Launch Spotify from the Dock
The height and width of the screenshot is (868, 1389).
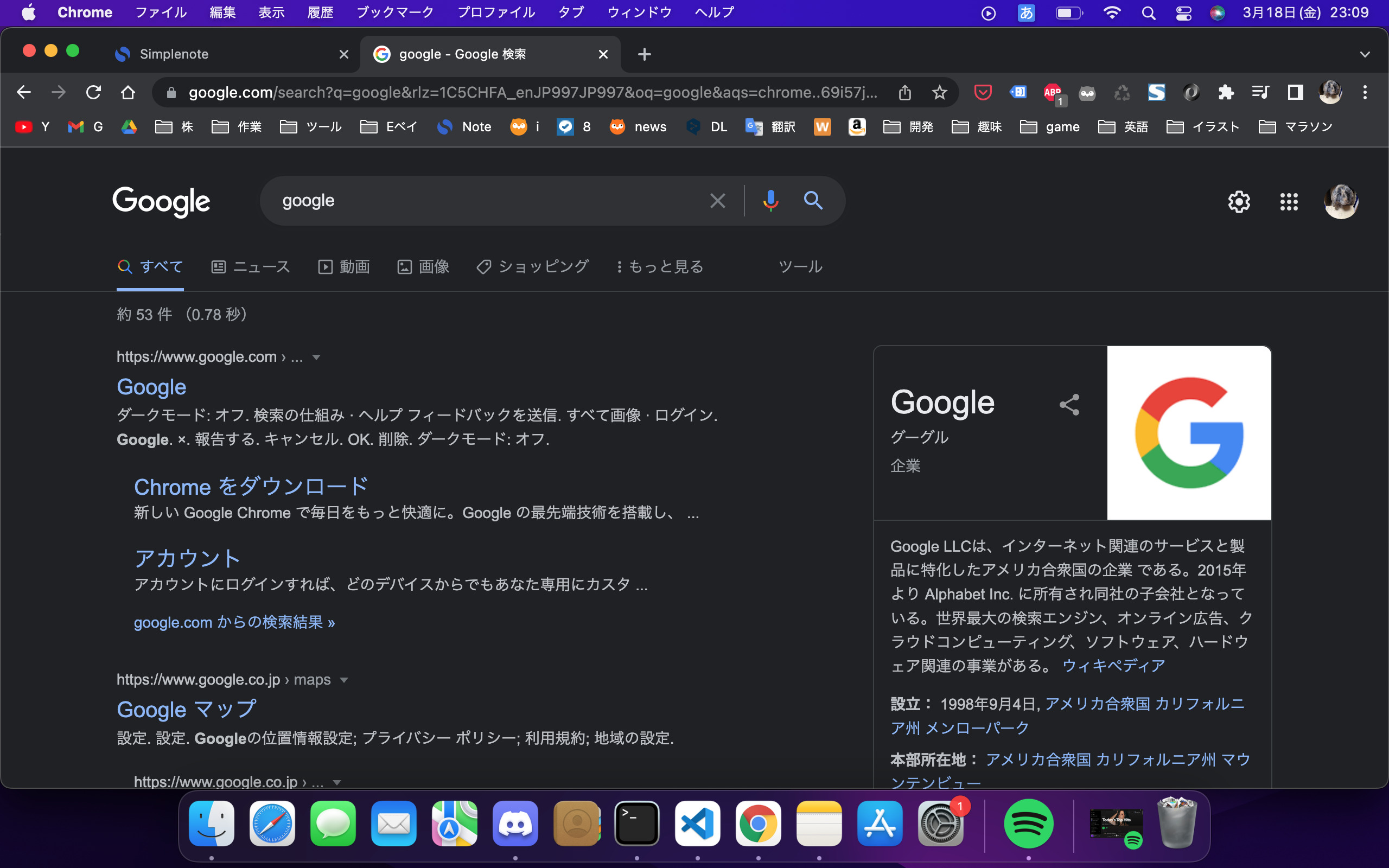1028,824
